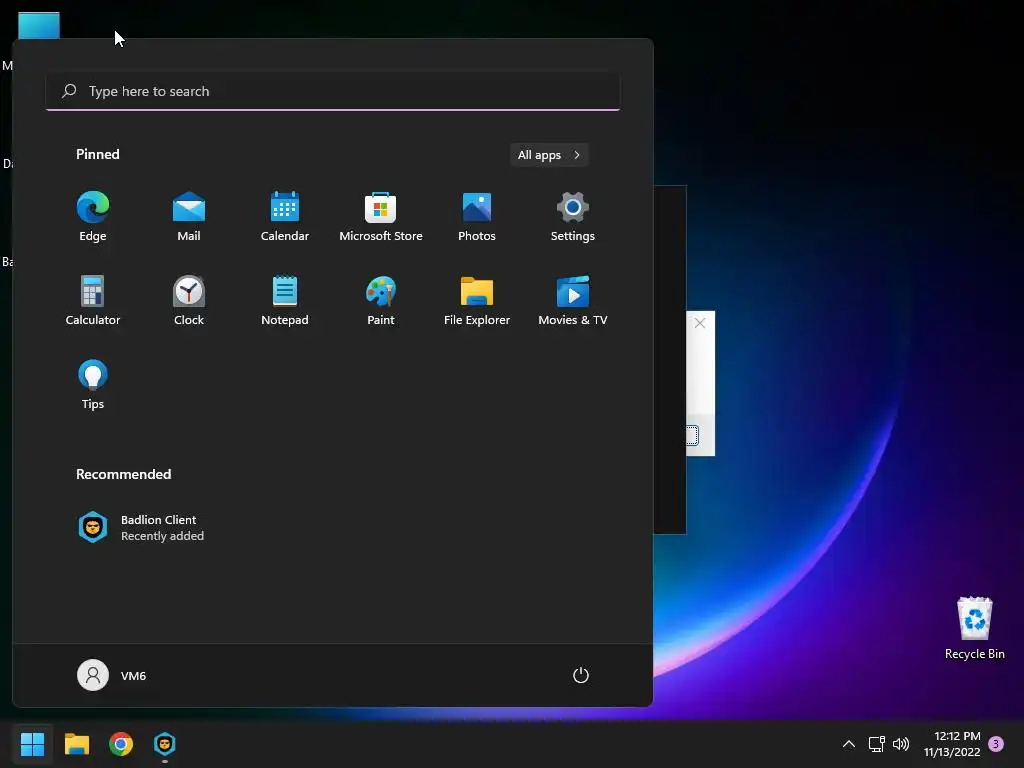Close the dialog behind the Start menu
1024x768 pixels.
tap(699, 323)
